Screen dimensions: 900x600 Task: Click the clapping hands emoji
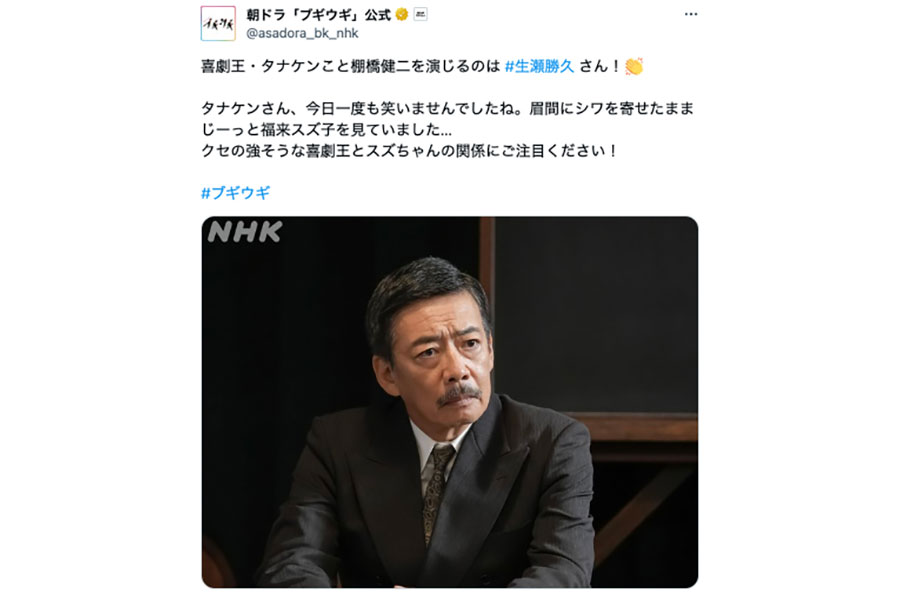pyautogui.click(x=634, y=67)
